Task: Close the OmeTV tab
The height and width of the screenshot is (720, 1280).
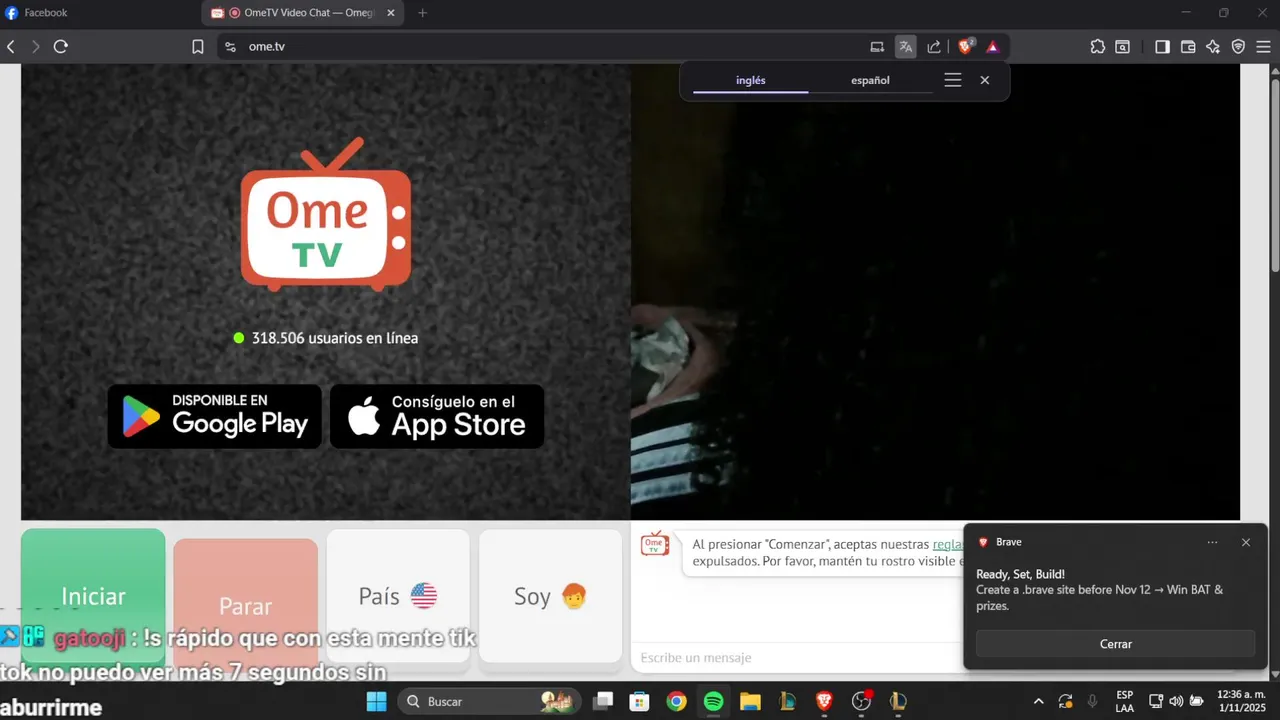Action: tap(390, 13)
